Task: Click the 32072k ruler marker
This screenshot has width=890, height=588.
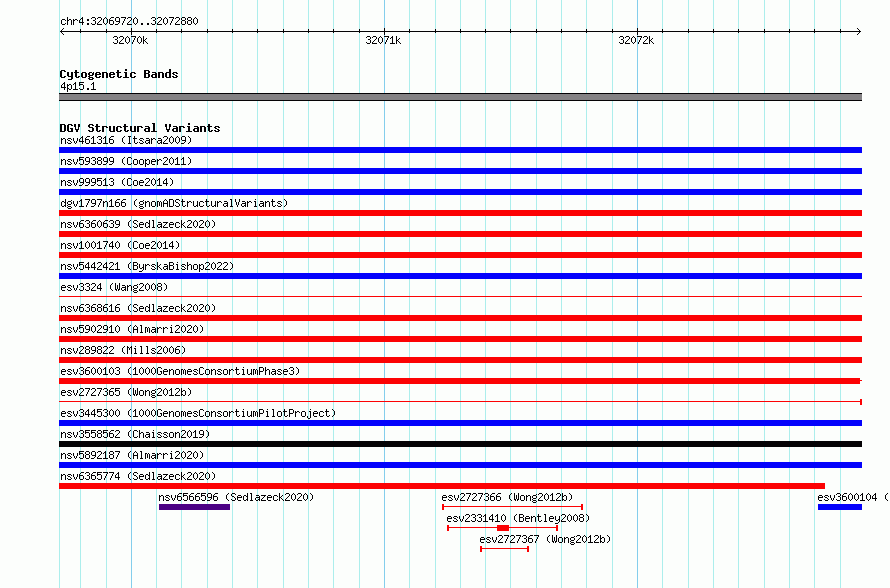Action: [x=636, y=40]
